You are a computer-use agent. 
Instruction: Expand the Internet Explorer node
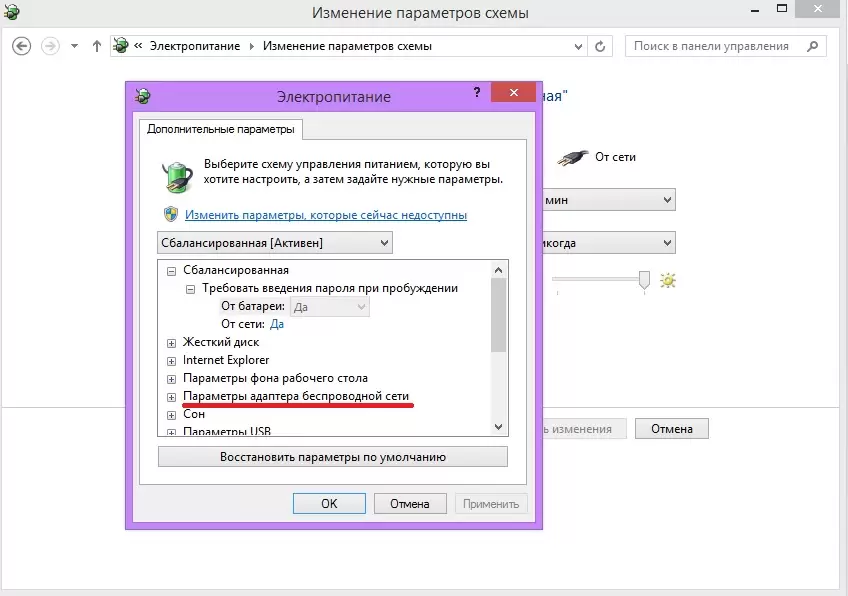click(171, 360)
